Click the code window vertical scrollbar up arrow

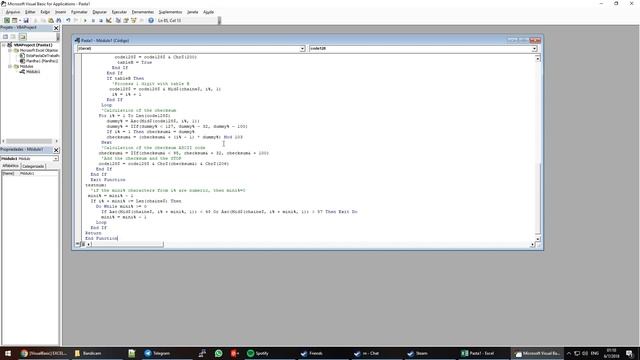(x=538, y=59)
